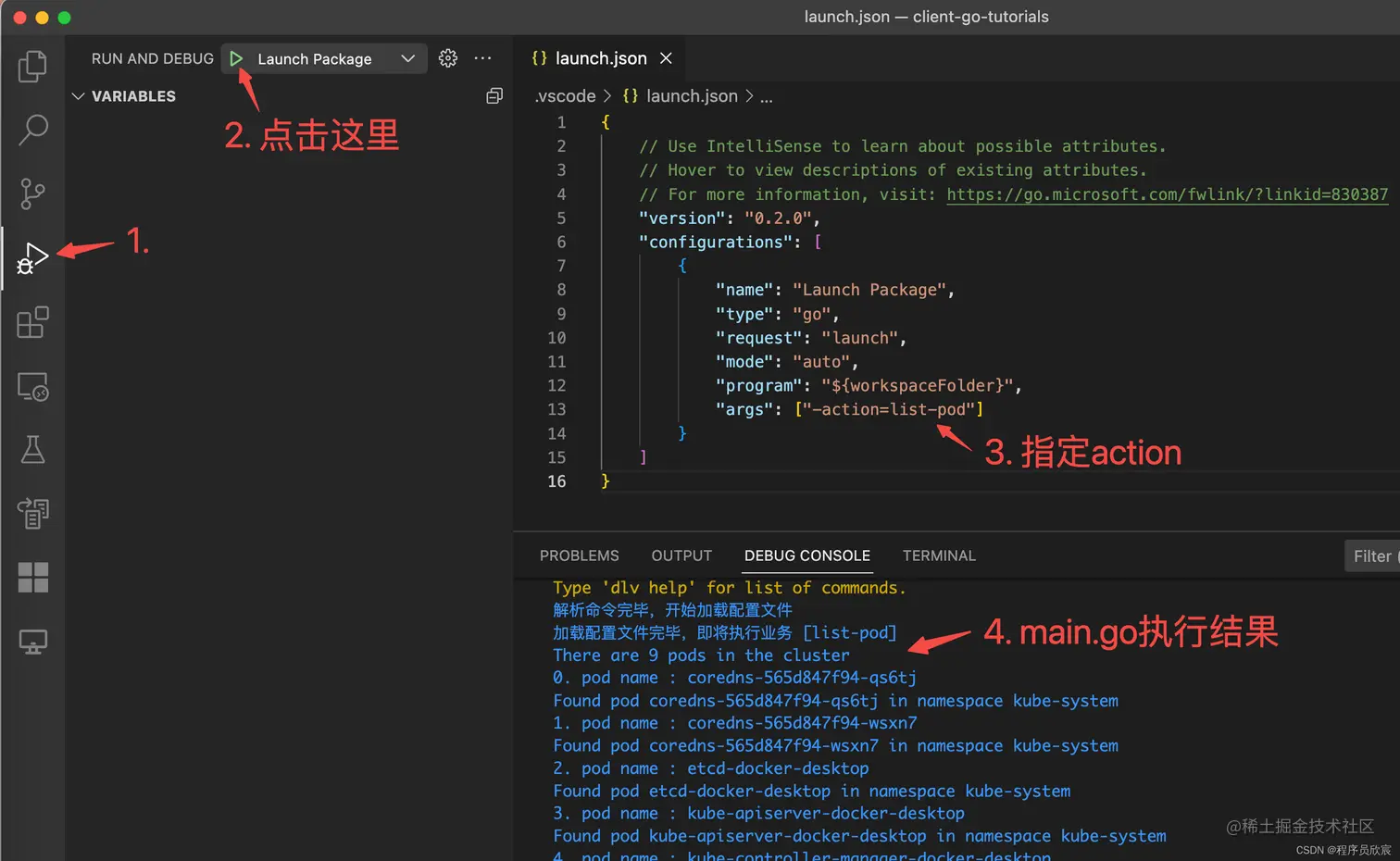Switch to the OUTPUT panel tab

point(681,555)
